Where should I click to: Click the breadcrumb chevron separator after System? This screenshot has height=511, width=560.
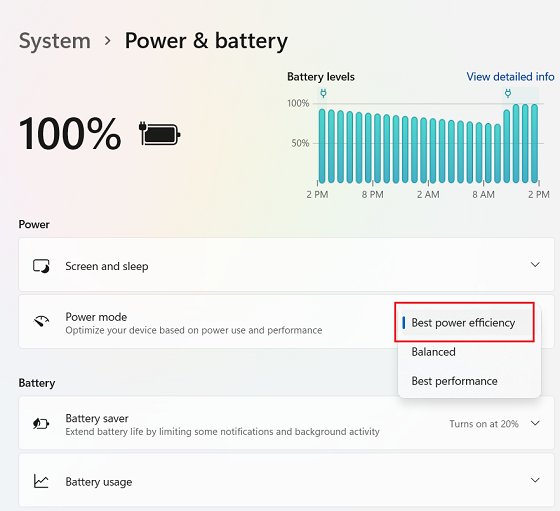(108, 41)
